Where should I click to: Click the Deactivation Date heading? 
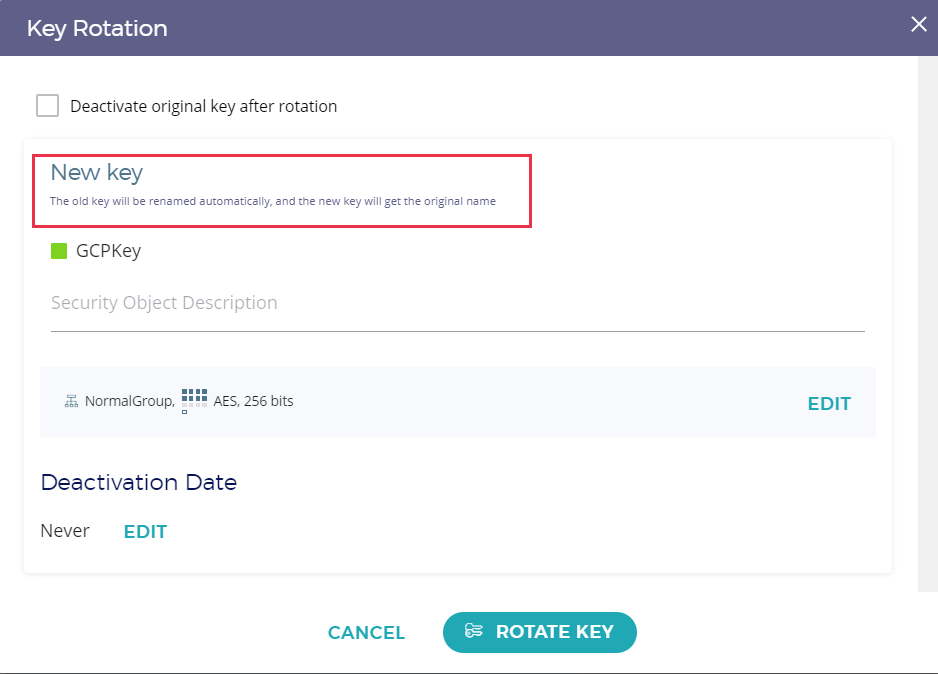pos(138,482)
